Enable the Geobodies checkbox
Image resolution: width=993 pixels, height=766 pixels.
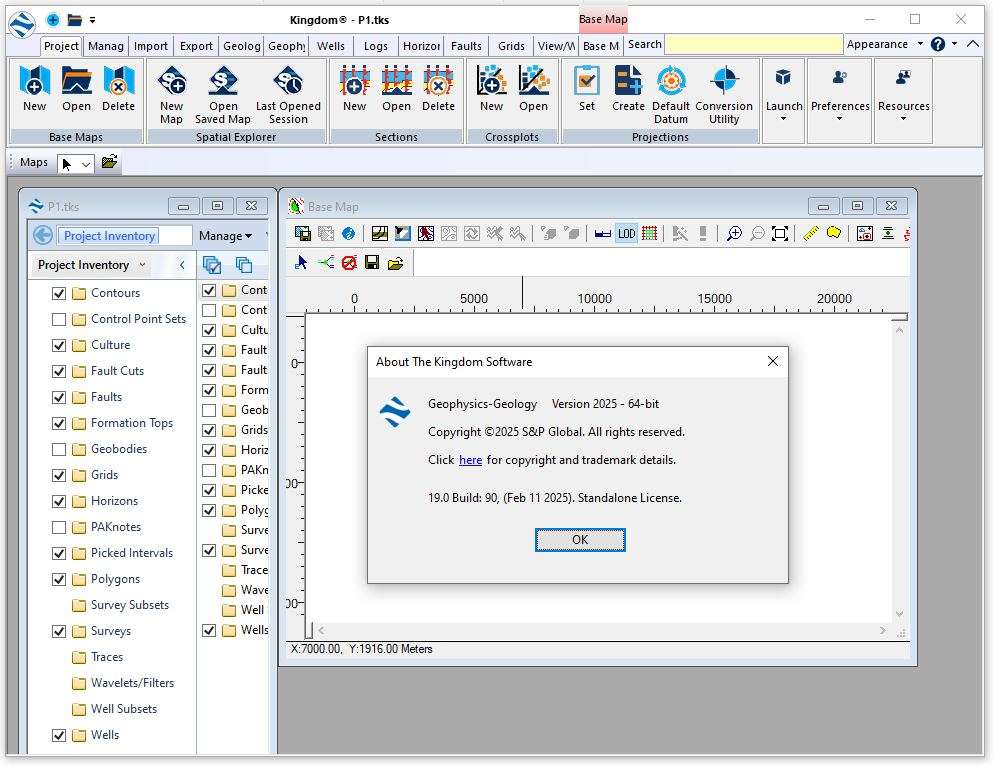coord(59,449)
